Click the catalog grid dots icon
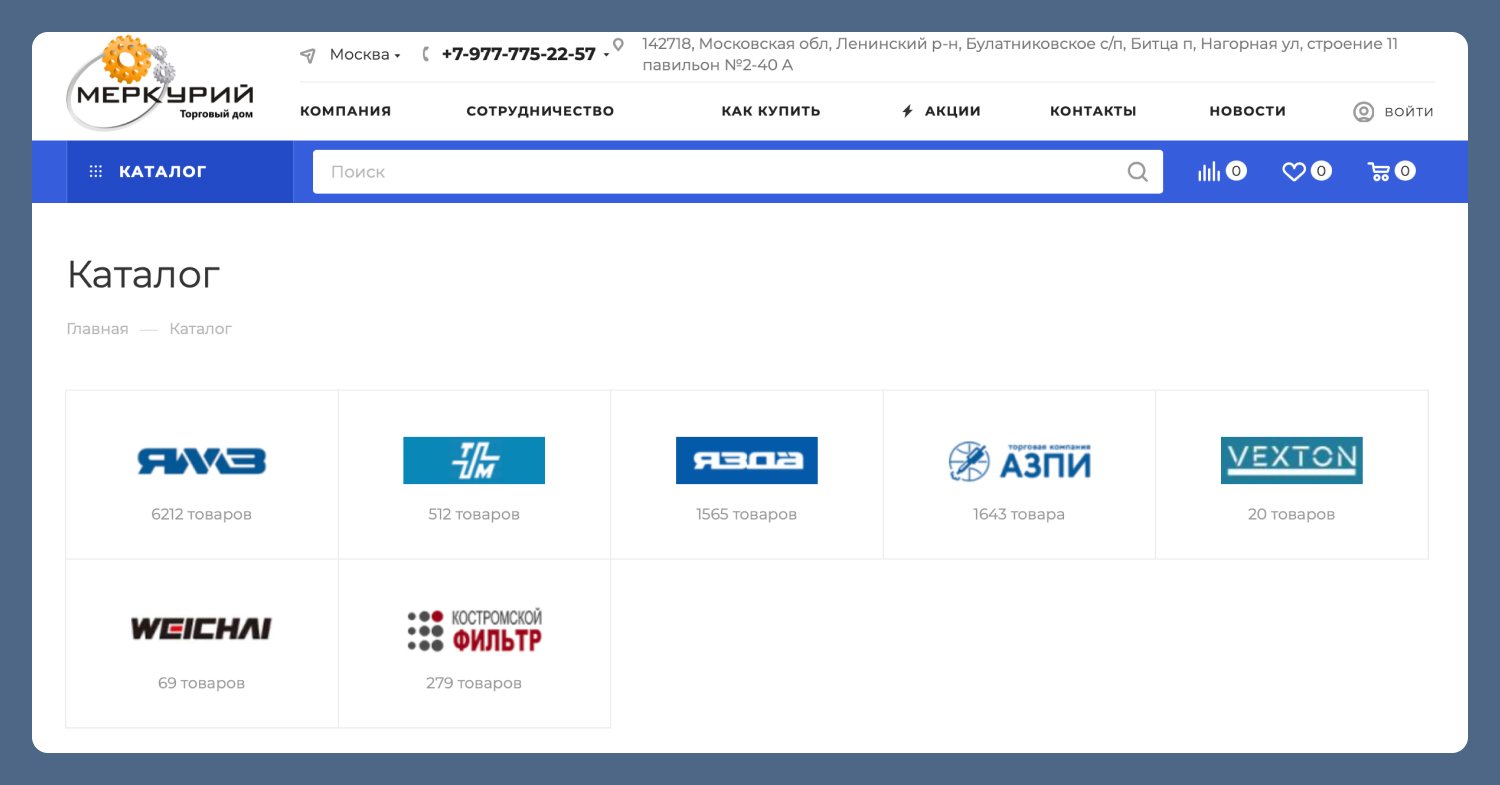Image resolution: width=1500 pixels, height=785 pixels. [96, 172]
